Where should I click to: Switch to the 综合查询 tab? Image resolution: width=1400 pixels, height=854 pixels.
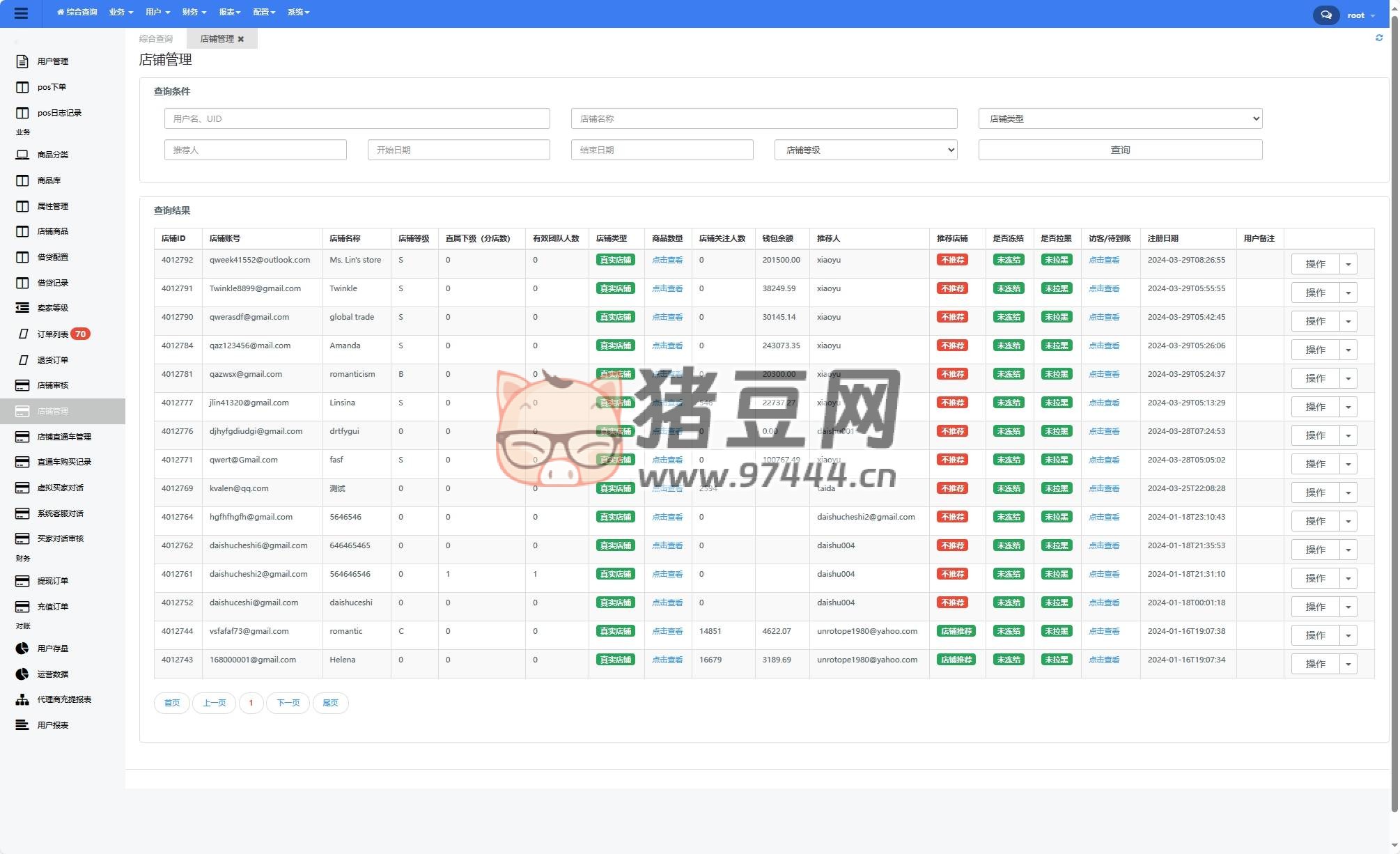tap(156, 39)
